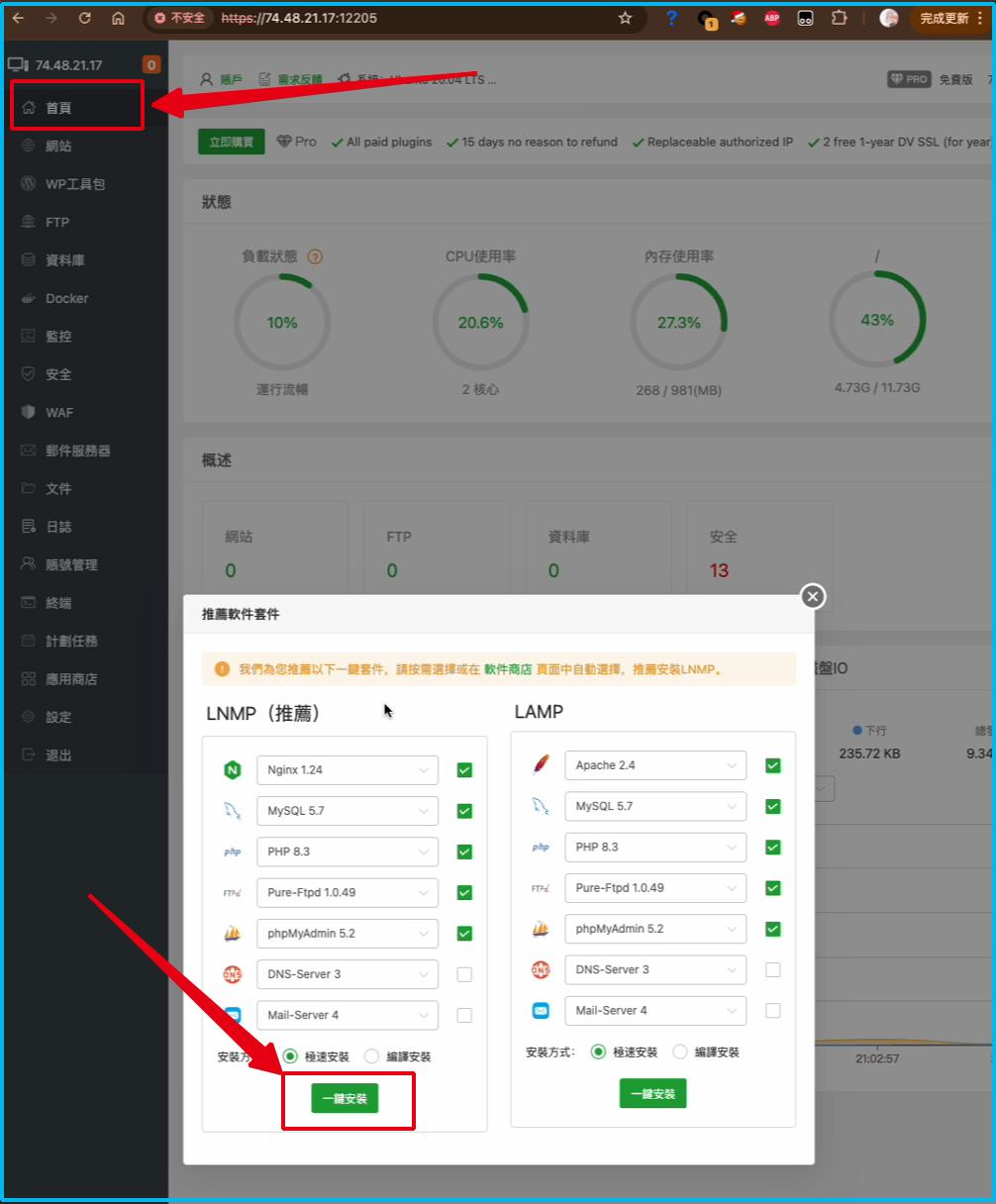The height and width of the screenshot is (1204, 996).
Task: Open browser home page icon
Action: pyautogui.click(x=118, y=18)
